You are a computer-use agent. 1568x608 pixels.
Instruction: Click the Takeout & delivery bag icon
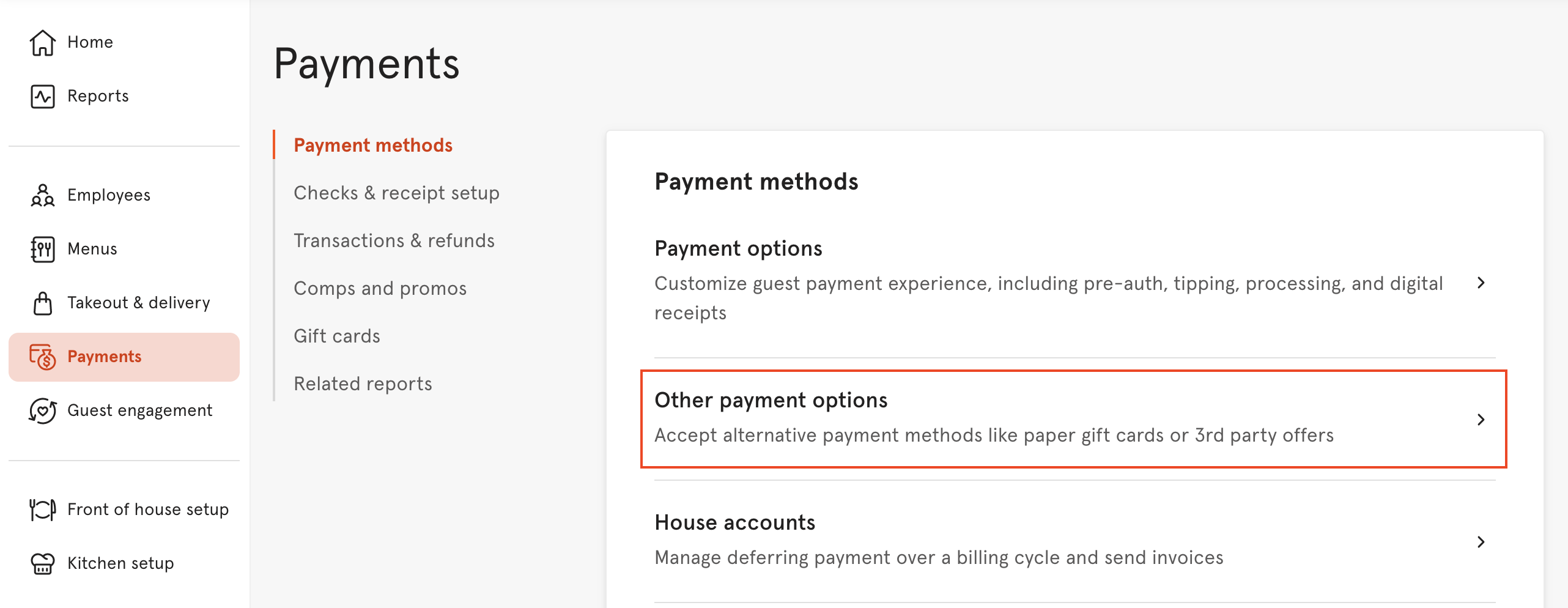[x=42, y=303]
